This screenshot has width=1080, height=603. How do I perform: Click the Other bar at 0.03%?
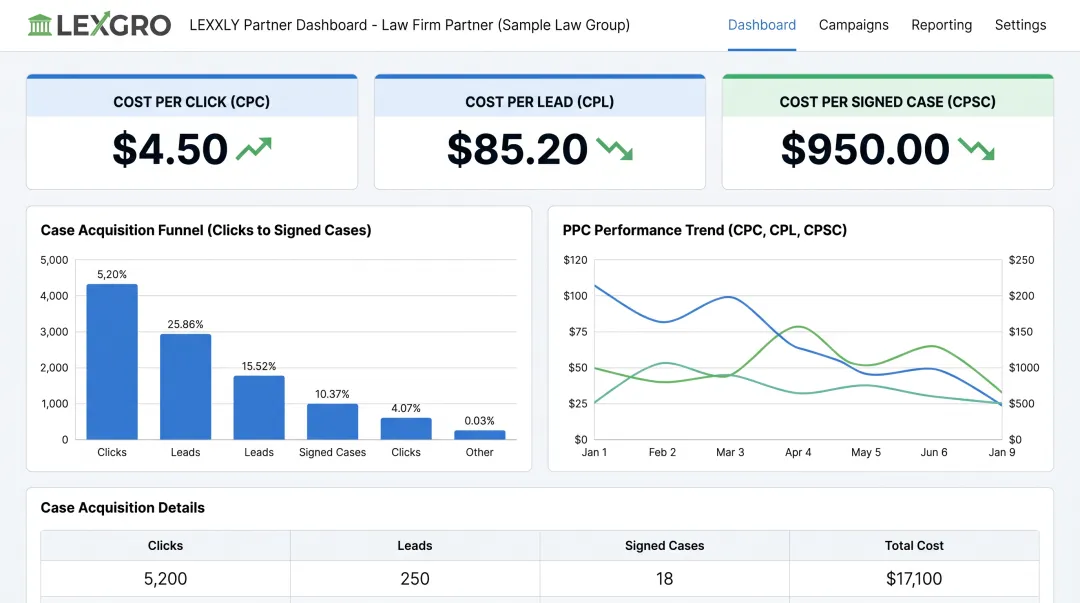coord(480,435)
